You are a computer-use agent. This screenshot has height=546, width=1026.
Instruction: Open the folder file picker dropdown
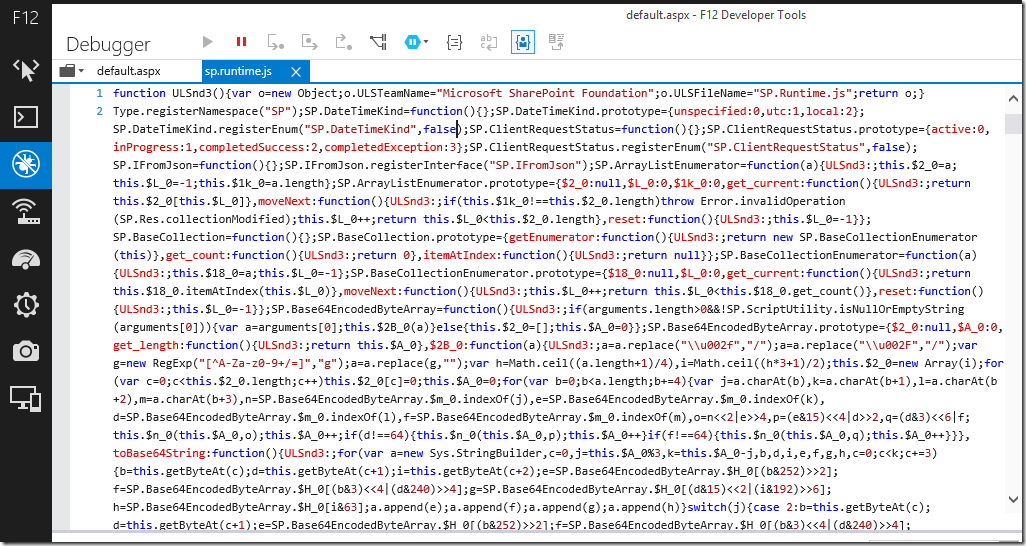[71, 71]
